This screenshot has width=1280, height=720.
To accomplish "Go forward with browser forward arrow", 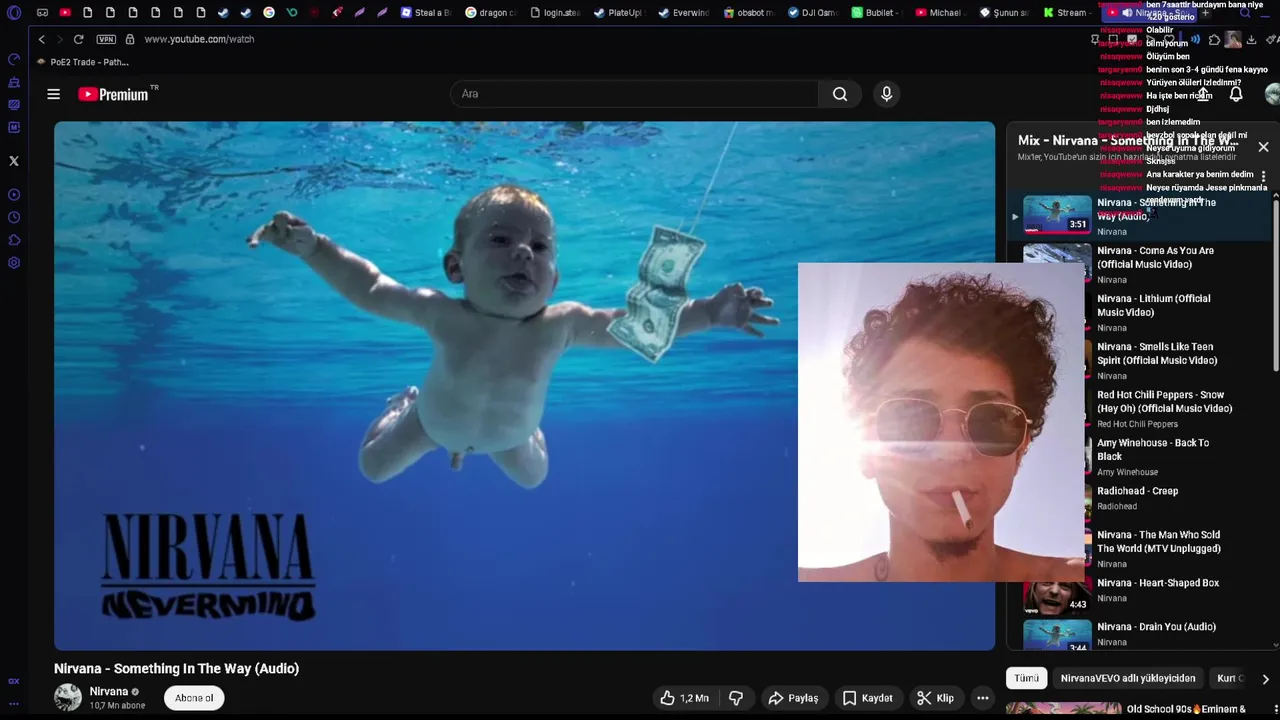I will click(59, 39).
